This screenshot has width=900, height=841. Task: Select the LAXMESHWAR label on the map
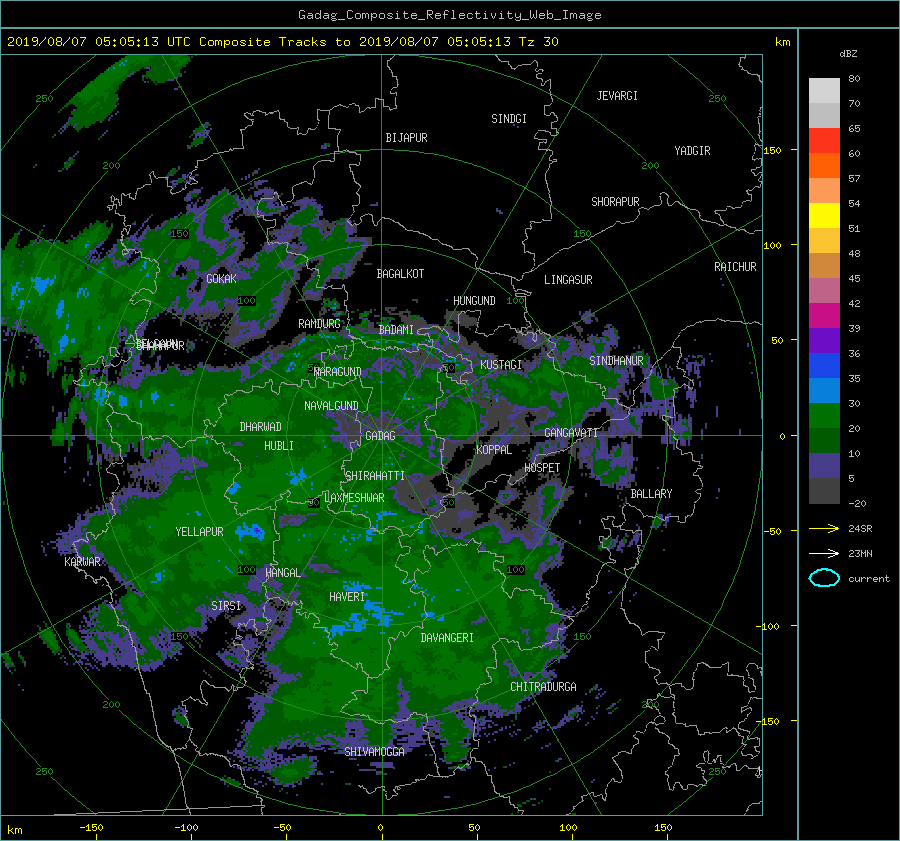tap(354, 498)
